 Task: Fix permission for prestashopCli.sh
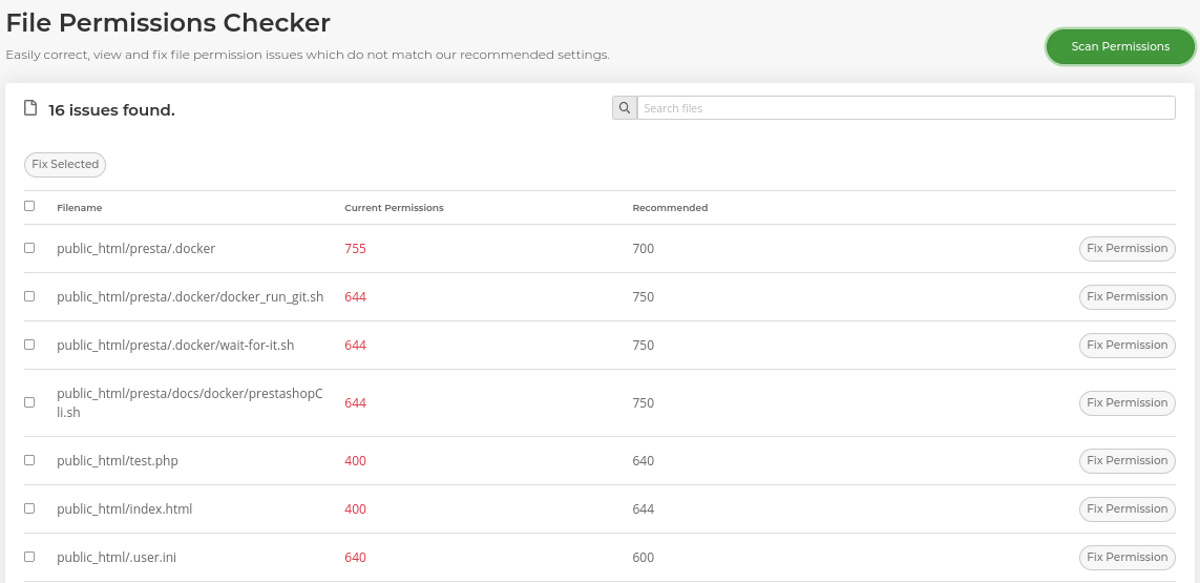click(x=1127, y=403)
